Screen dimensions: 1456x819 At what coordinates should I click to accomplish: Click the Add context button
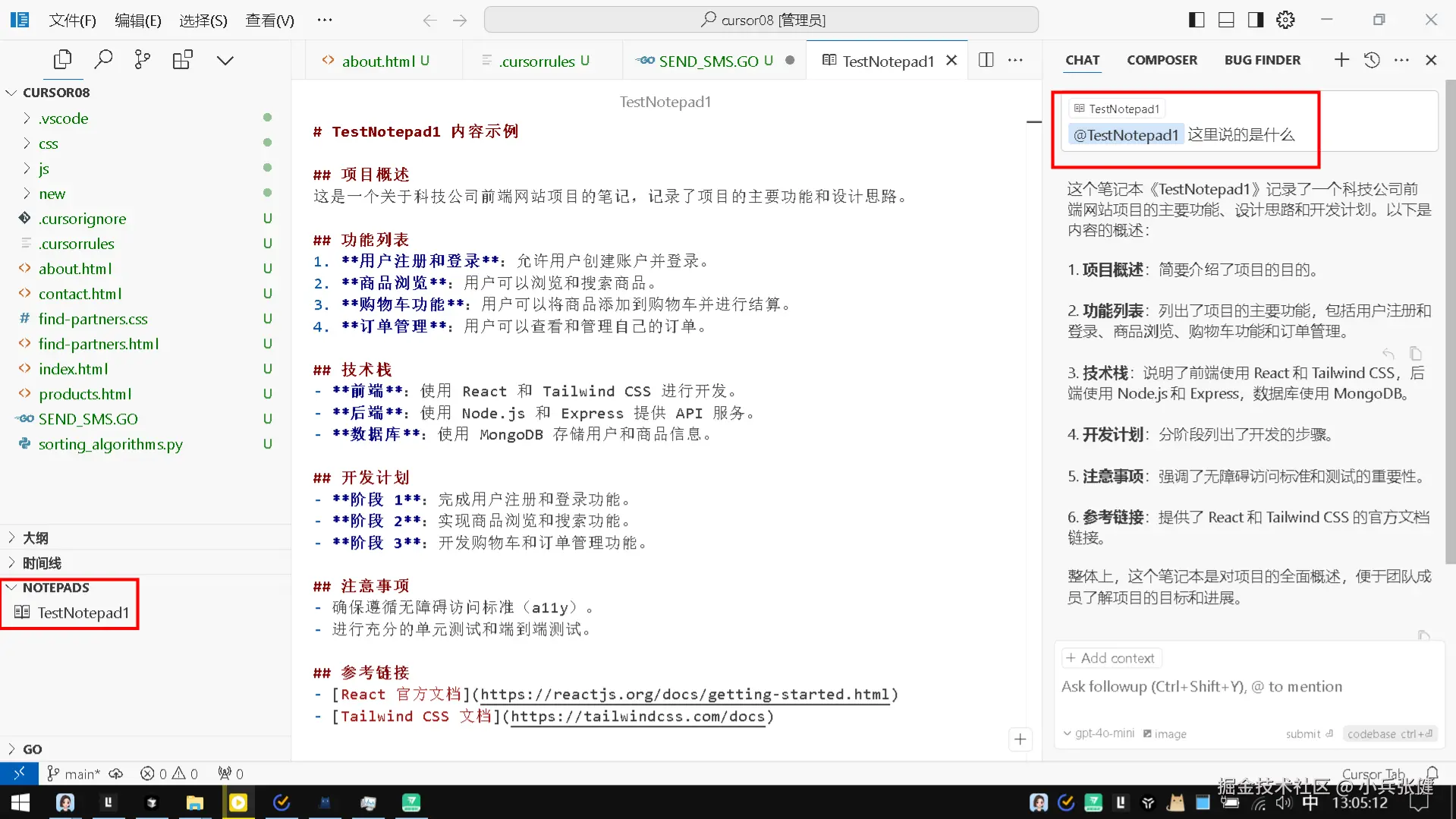click(1111, 658)
